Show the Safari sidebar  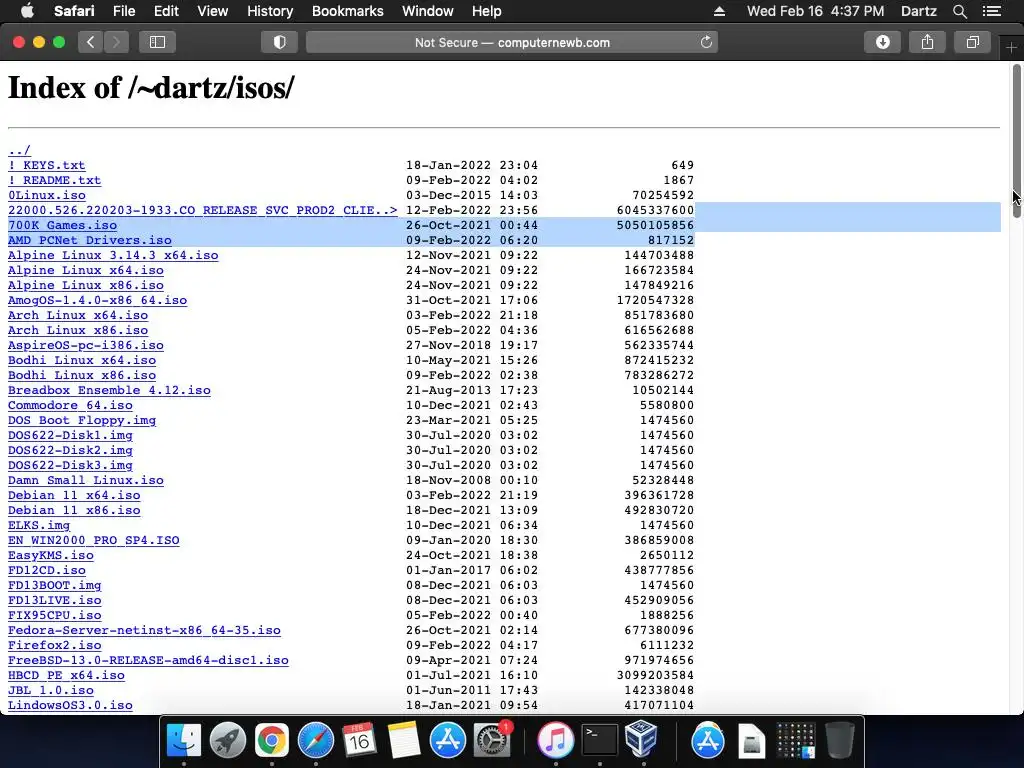157,42
